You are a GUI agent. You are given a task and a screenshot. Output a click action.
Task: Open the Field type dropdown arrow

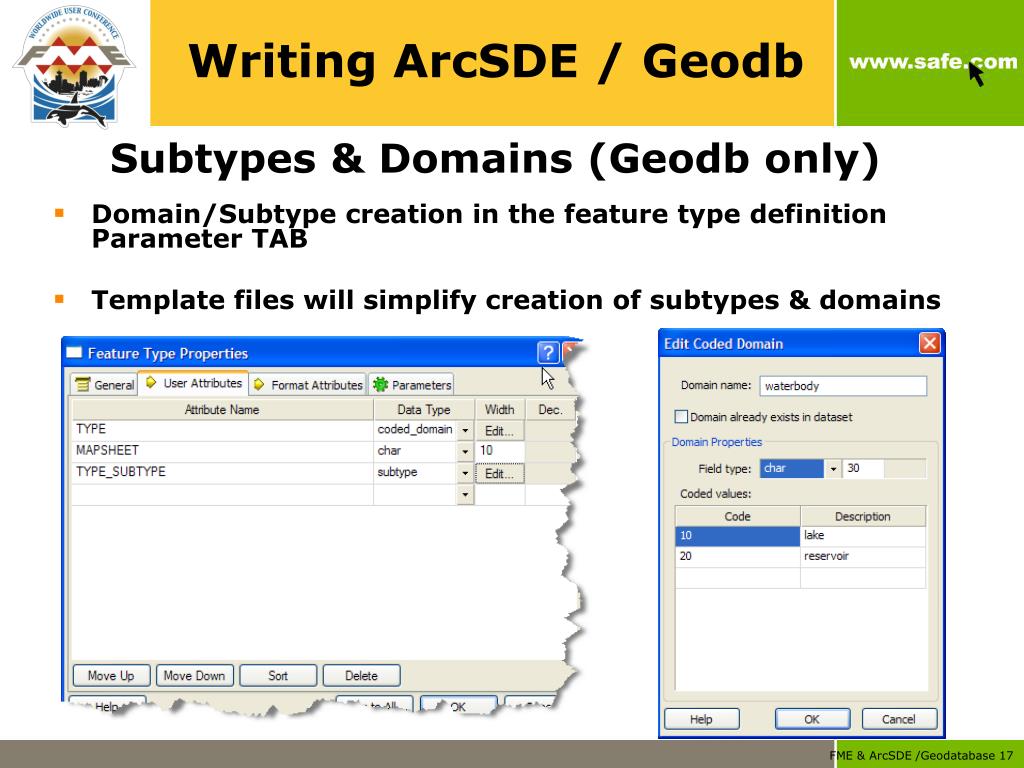[833, 468]
